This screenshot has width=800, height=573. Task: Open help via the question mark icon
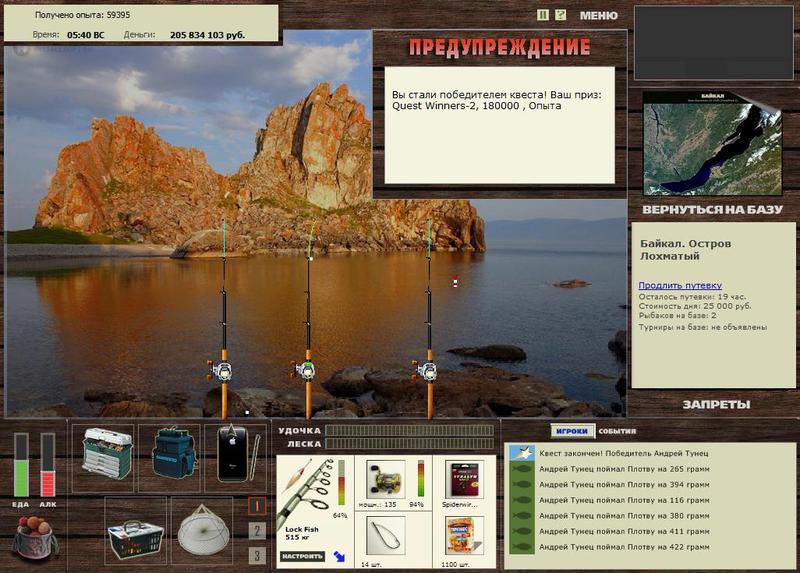(x=560, y=15)
